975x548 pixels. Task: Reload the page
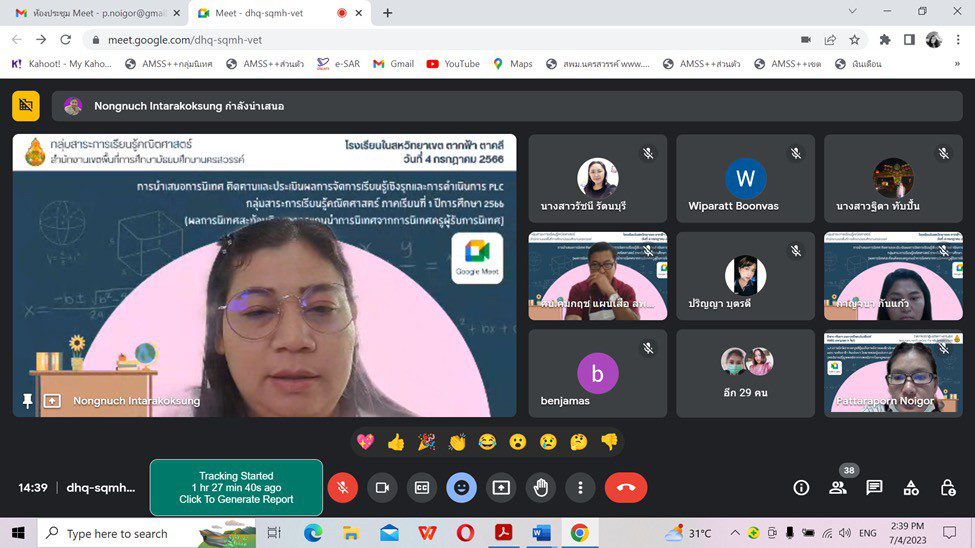[65, 40]
